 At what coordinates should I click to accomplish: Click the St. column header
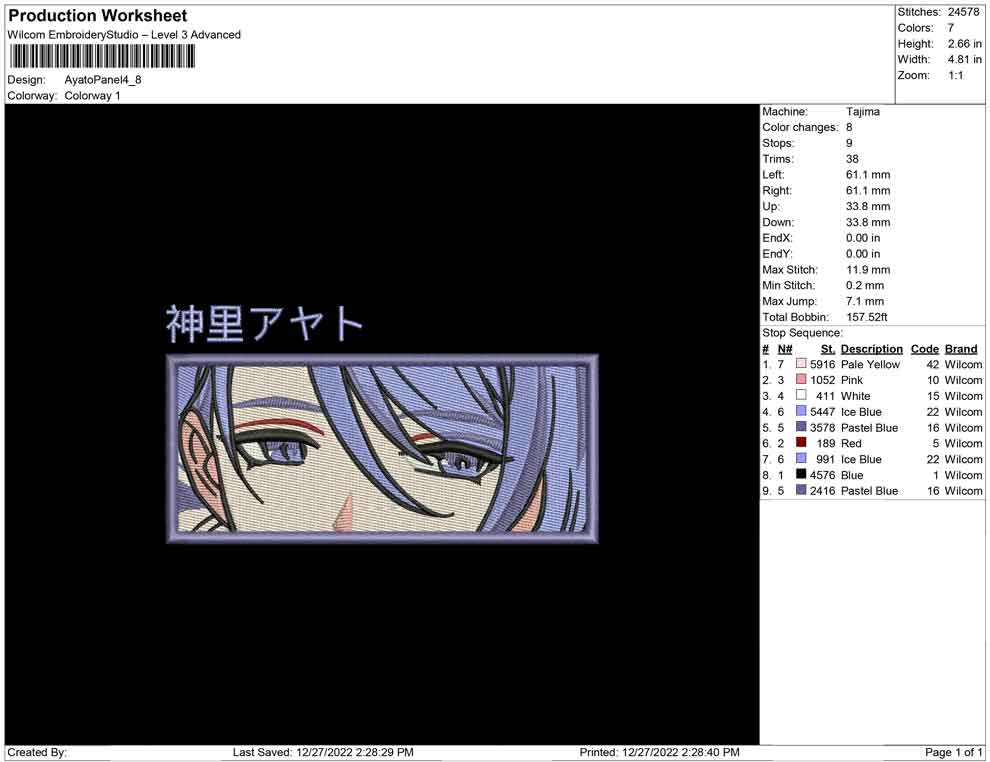828,349
